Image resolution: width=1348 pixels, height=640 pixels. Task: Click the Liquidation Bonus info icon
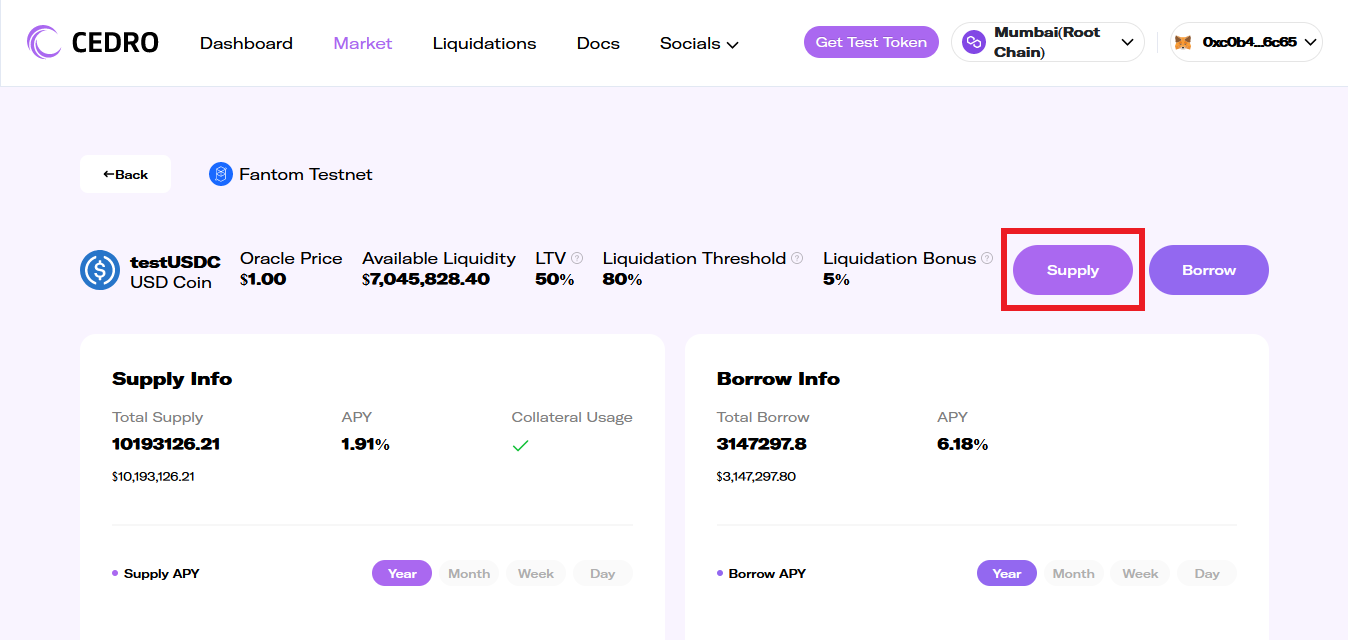pyautogui.click(x=987, y=258)
